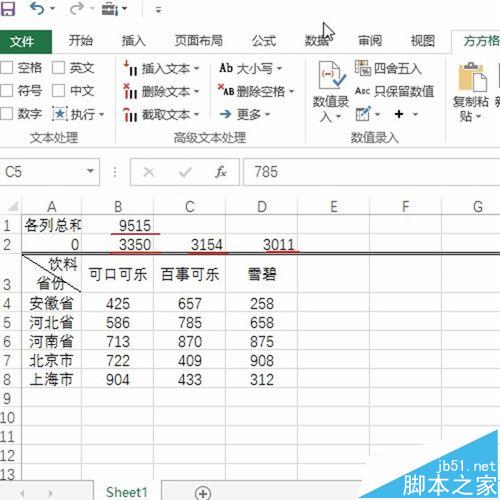
Task: Click the 插入文本 icon
Action: point(130,68)
